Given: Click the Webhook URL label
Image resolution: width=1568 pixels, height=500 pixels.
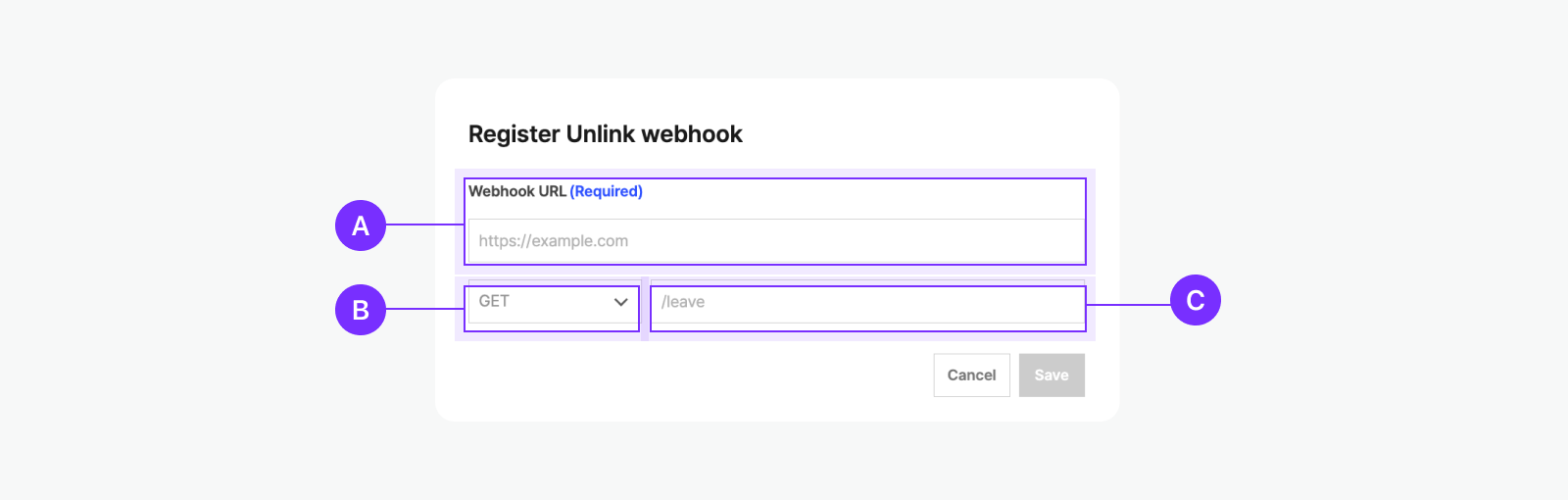Looking at the screenshot, I should [517, 191].
